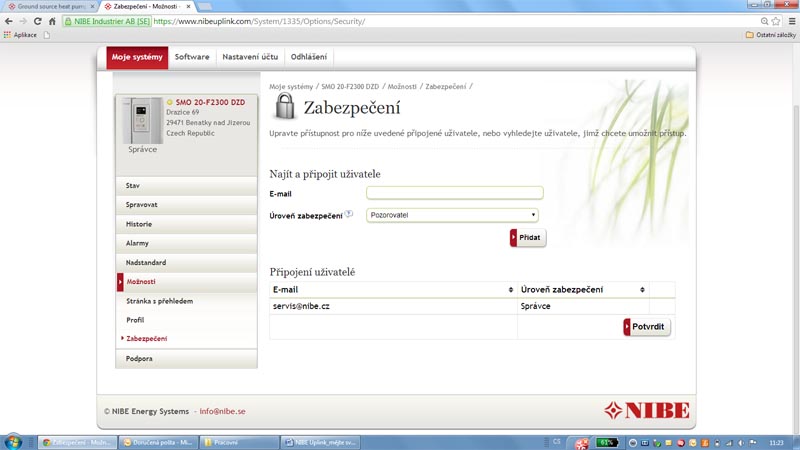The height and width of the screenshot is (450, 800).
Task: Open a new browser tab
Action: tap(205, 7)
